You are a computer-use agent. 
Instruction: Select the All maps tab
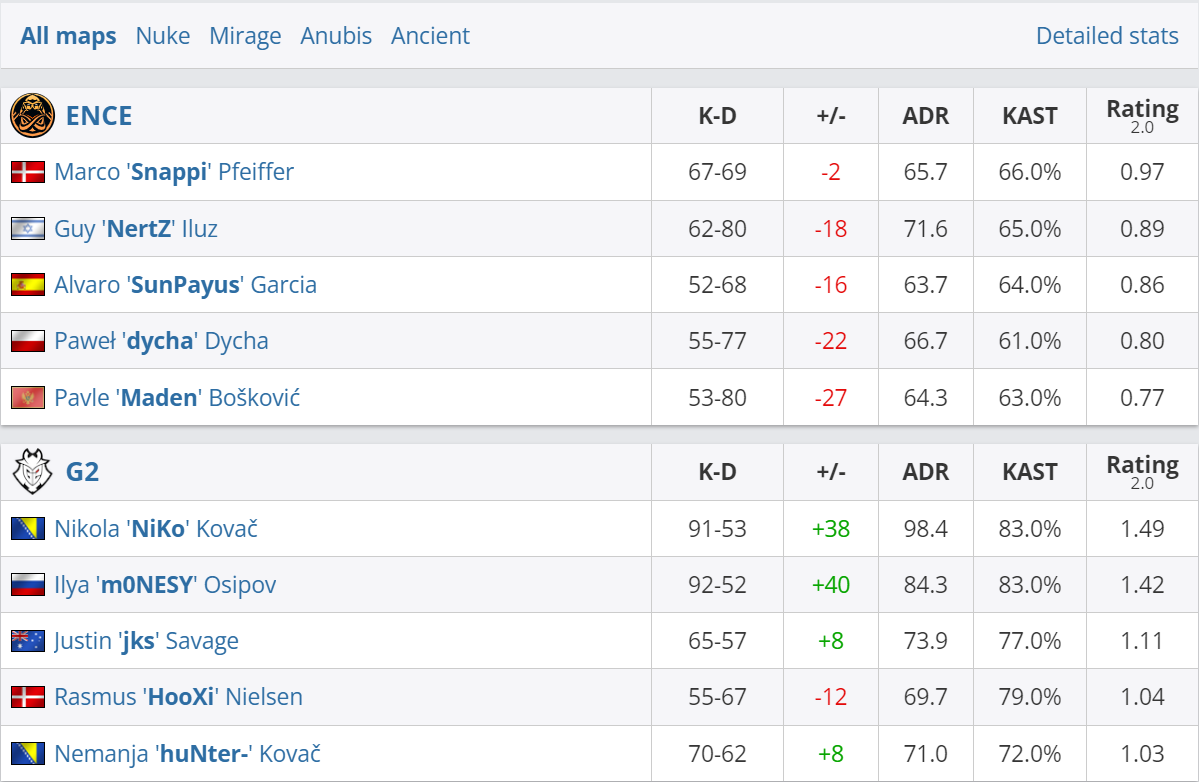click(x=68, y=36)
